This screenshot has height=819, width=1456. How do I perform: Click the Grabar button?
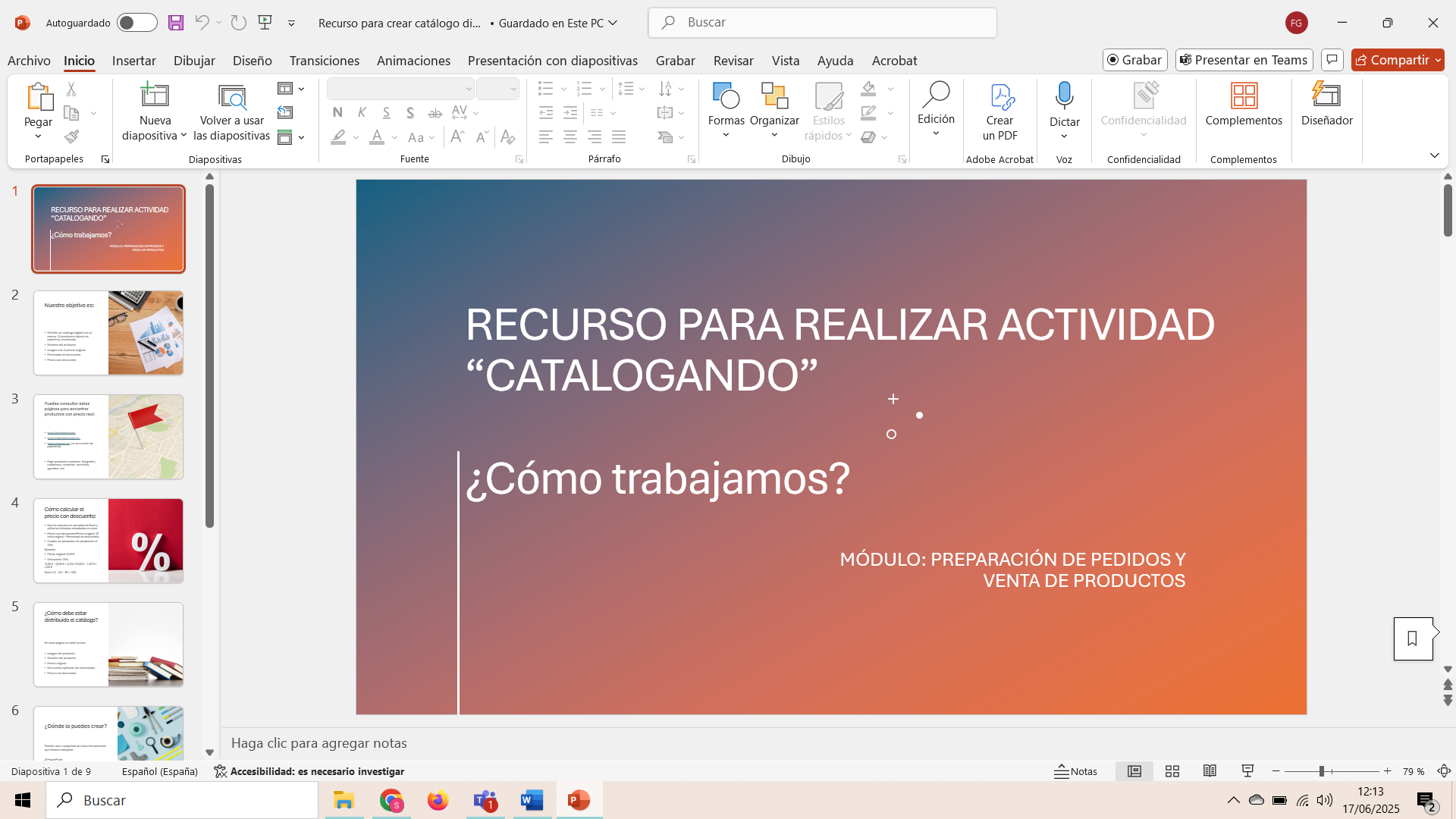(x=1134, y=60)
